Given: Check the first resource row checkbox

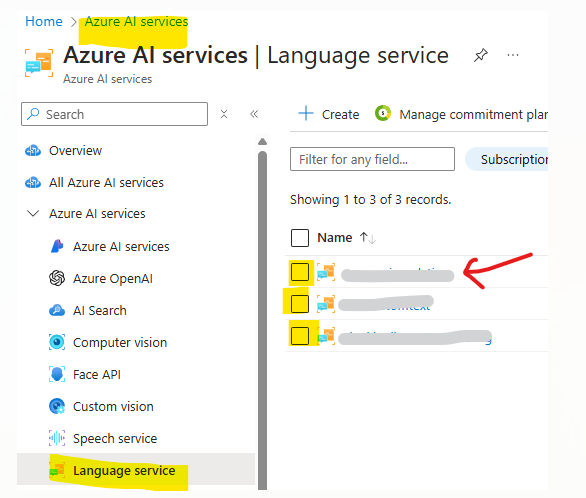Looking at the screenshot, I should point(300,272).
